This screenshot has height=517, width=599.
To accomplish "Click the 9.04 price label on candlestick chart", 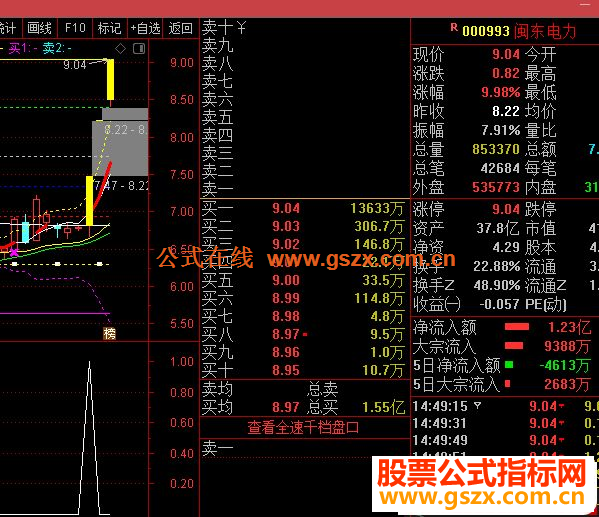I will [75, 65].
